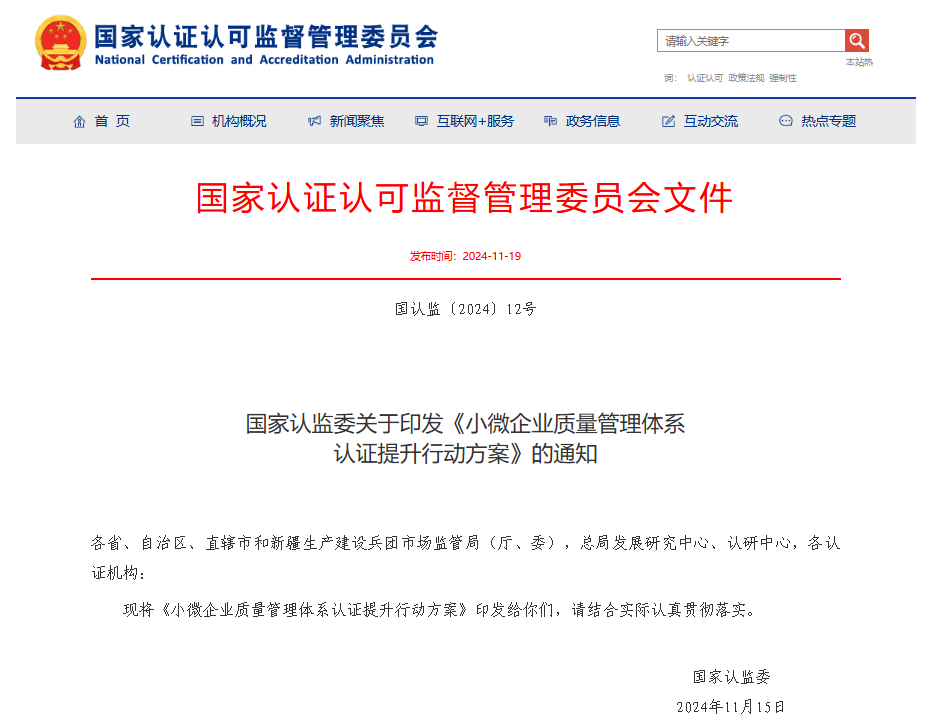Click the hot keyword 认证认可

click(705, 78)
